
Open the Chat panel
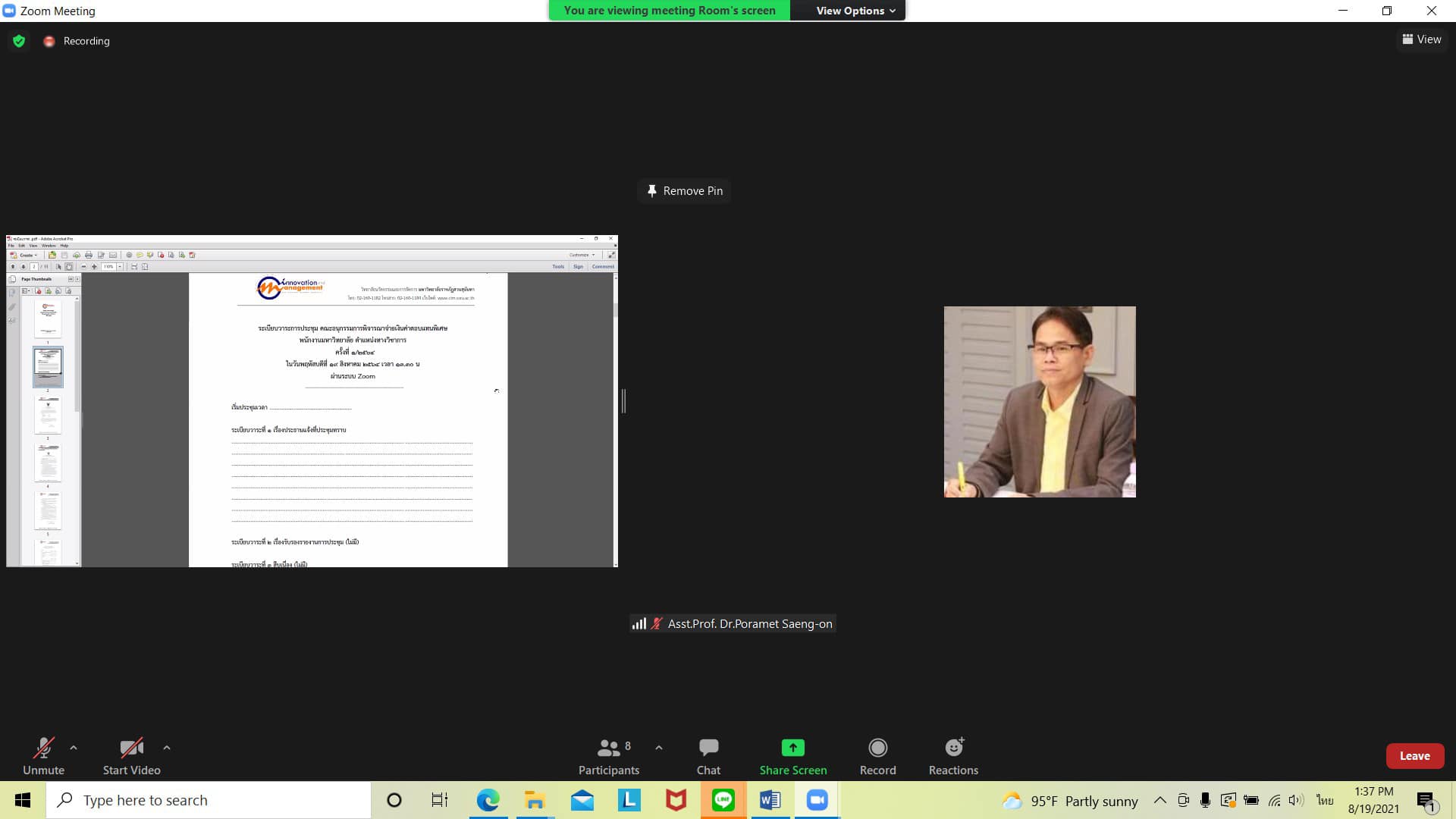pyautogui.click(x=708, y=756)
